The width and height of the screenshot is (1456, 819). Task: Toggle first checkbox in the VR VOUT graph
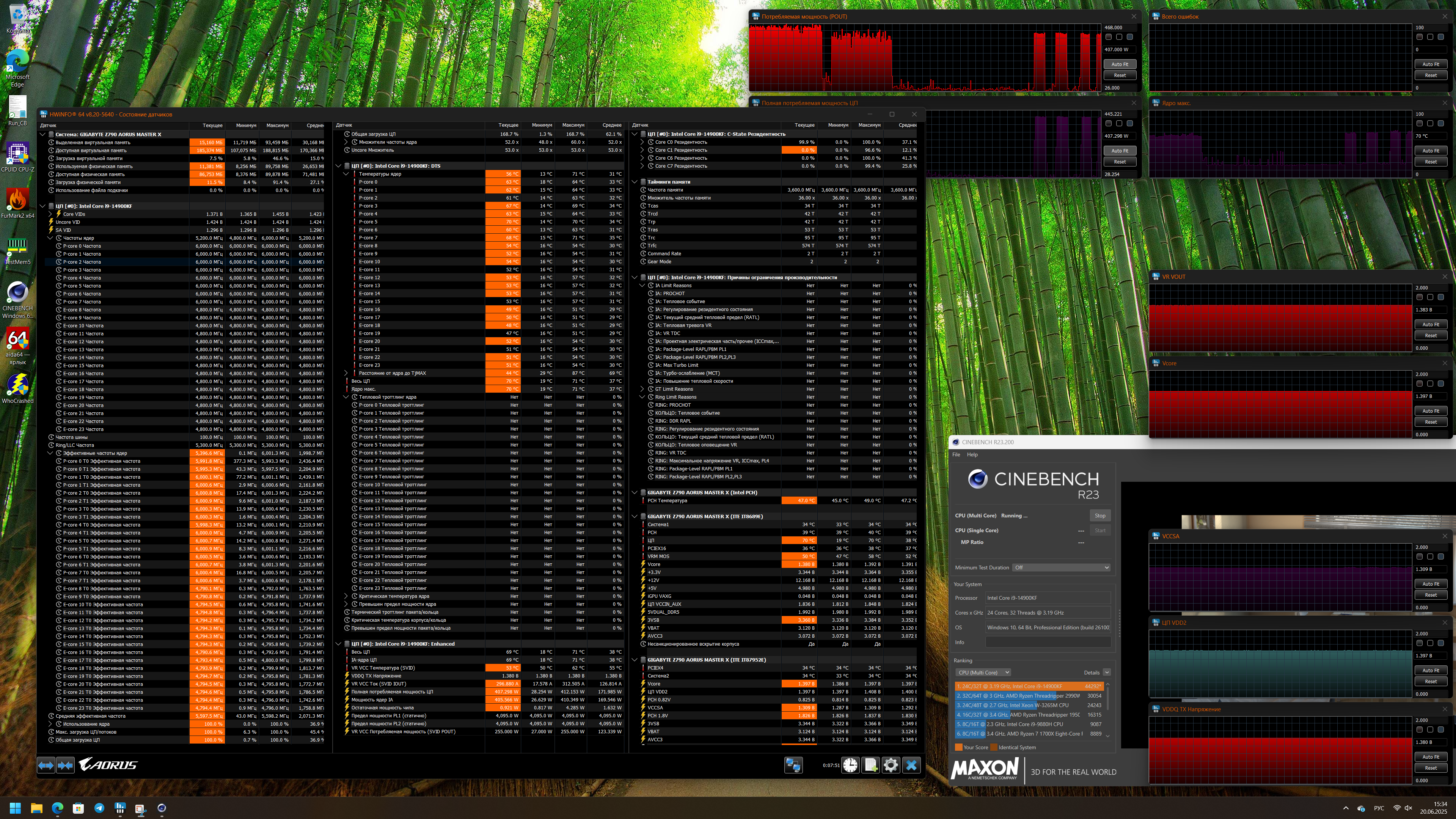[1419, 297]
